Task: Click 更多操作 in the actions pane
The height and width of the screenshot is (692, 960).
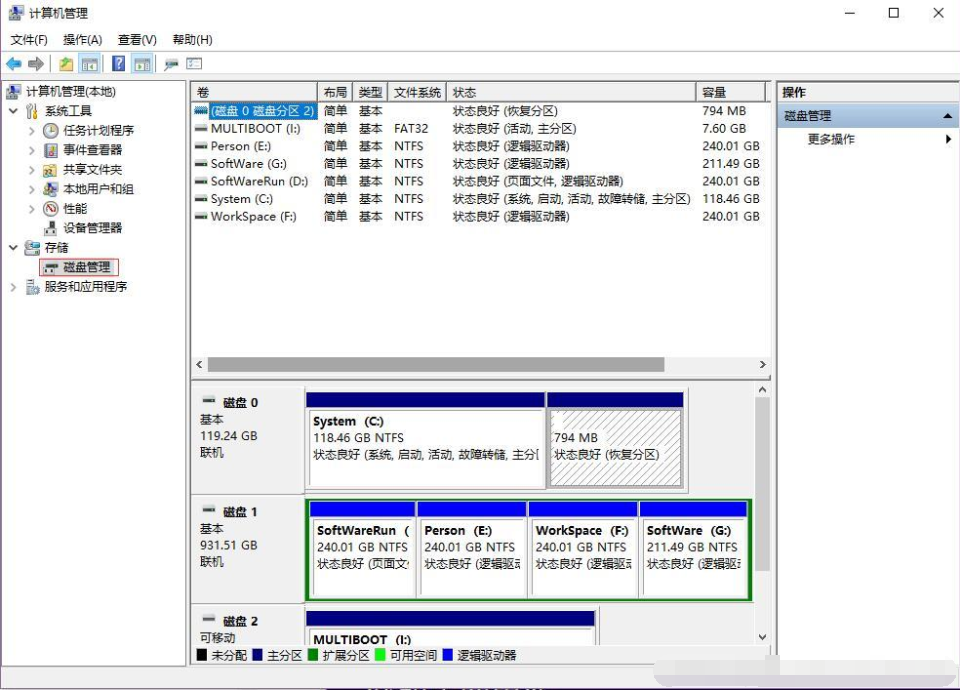Action: [831, 140]
